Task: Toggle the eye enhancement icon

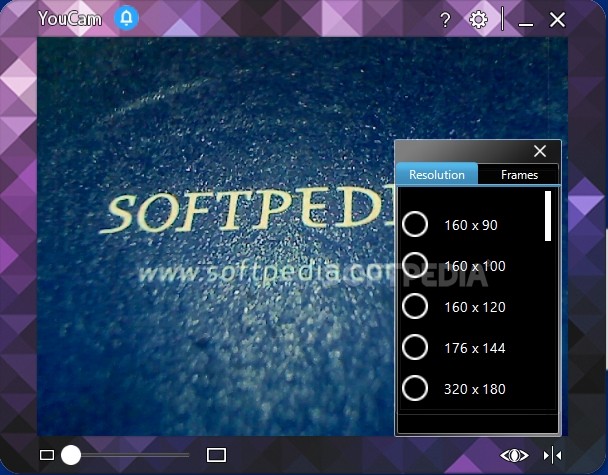Action: click(514, 455)
